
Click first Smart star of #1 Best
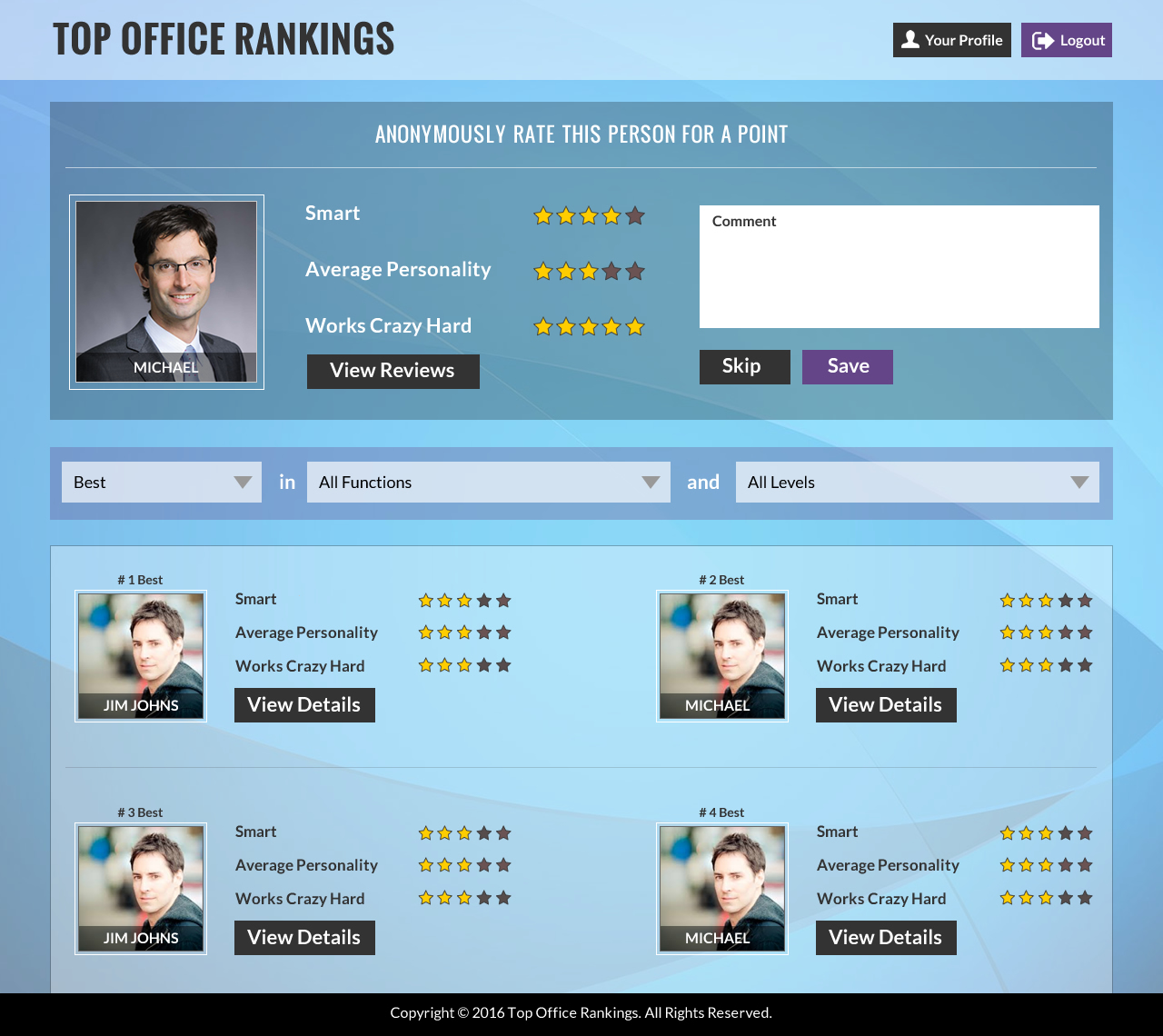tap(425, 600)
